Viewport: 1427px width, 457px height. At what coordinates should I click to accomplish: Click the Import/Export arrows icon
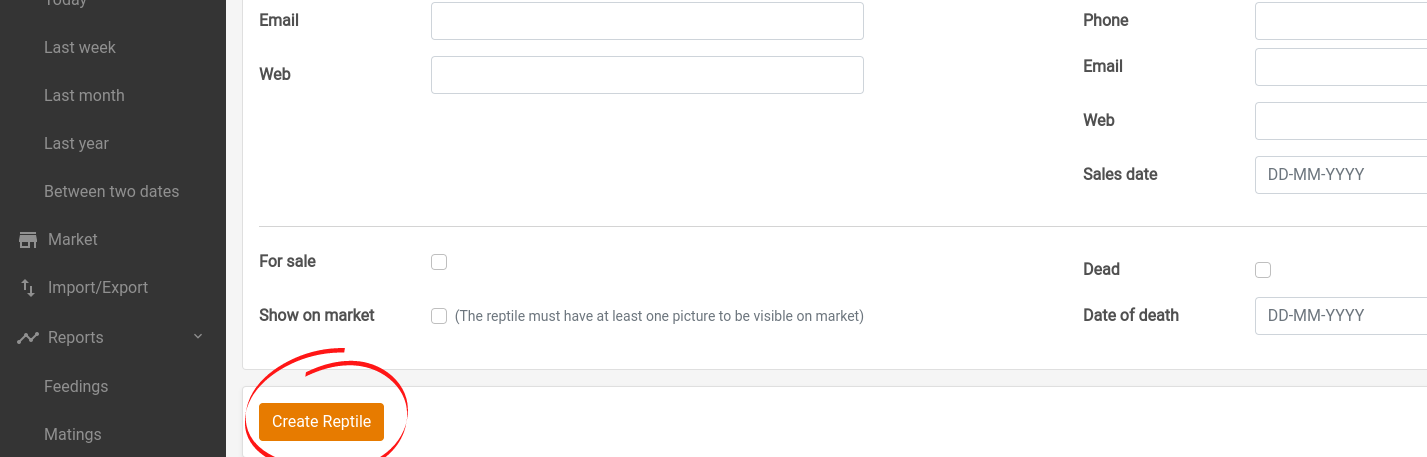27,288
